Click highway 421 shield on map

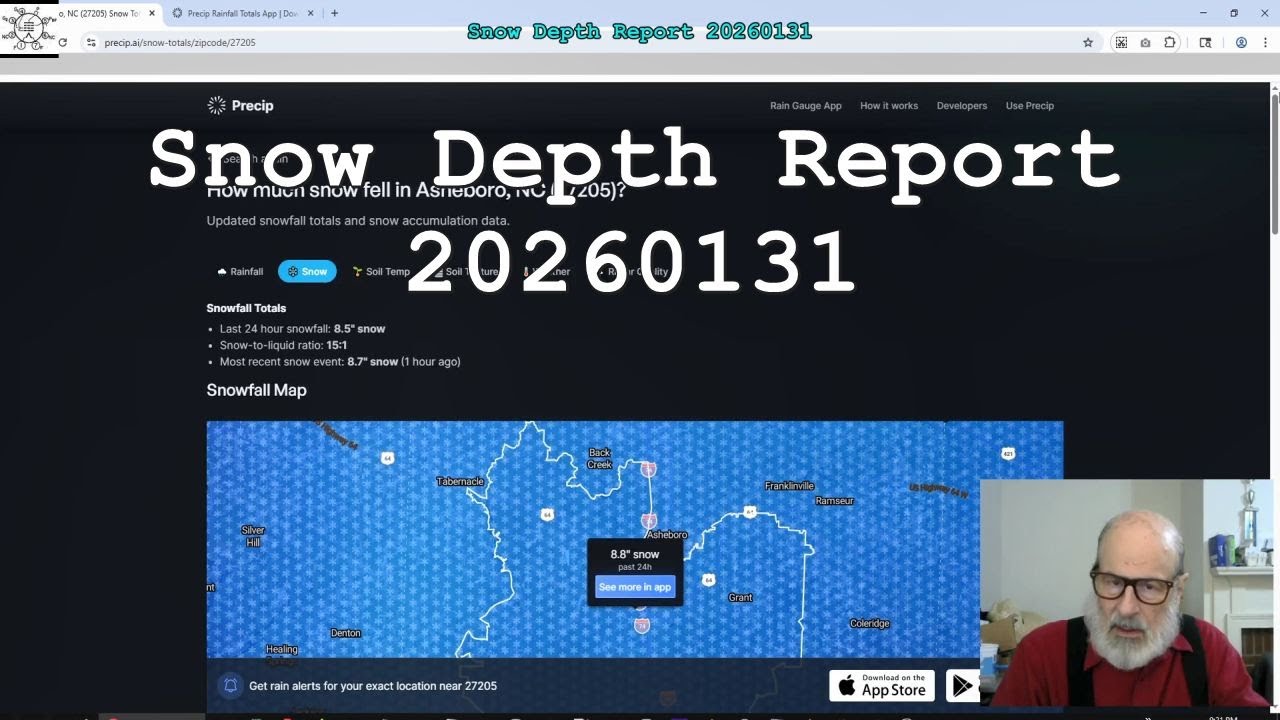tap(1008, 454)
